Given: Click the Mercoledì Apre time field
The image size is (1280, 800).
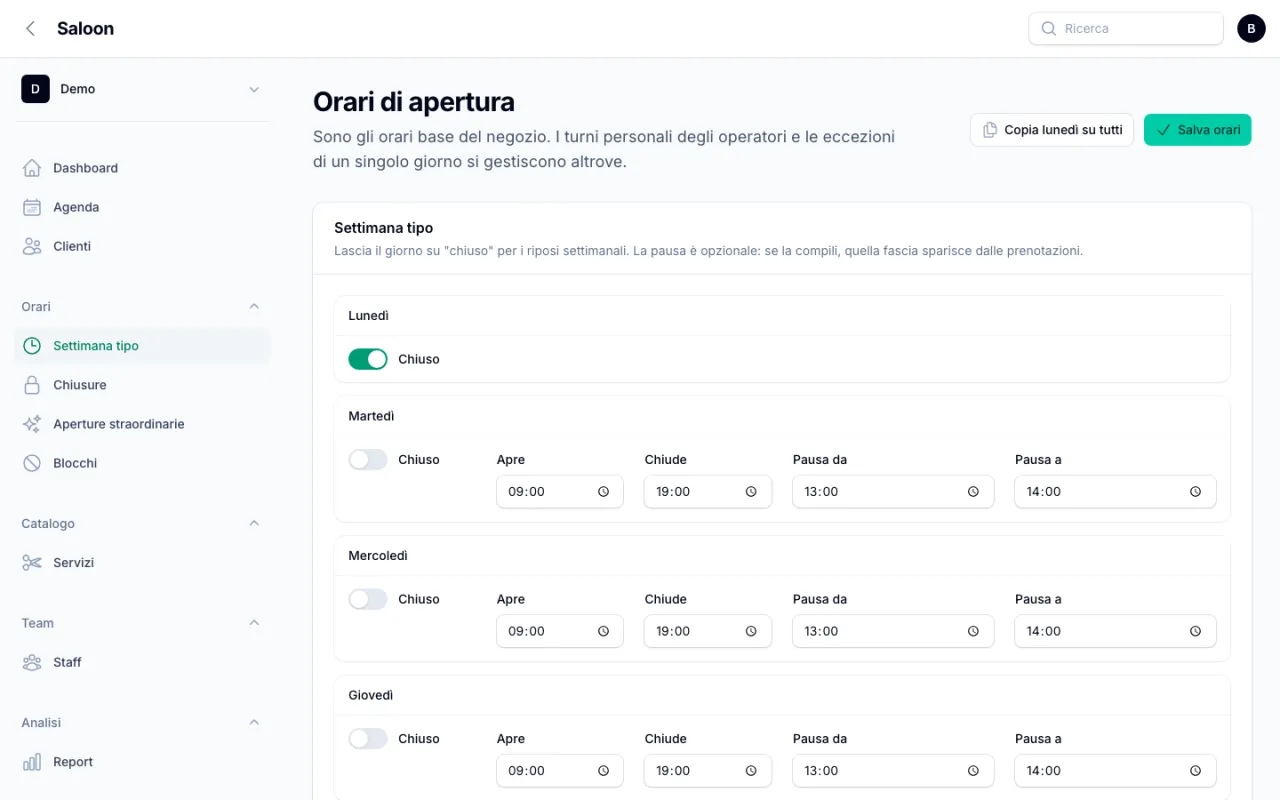Looking at the screenshot, I should coord(560,631).
